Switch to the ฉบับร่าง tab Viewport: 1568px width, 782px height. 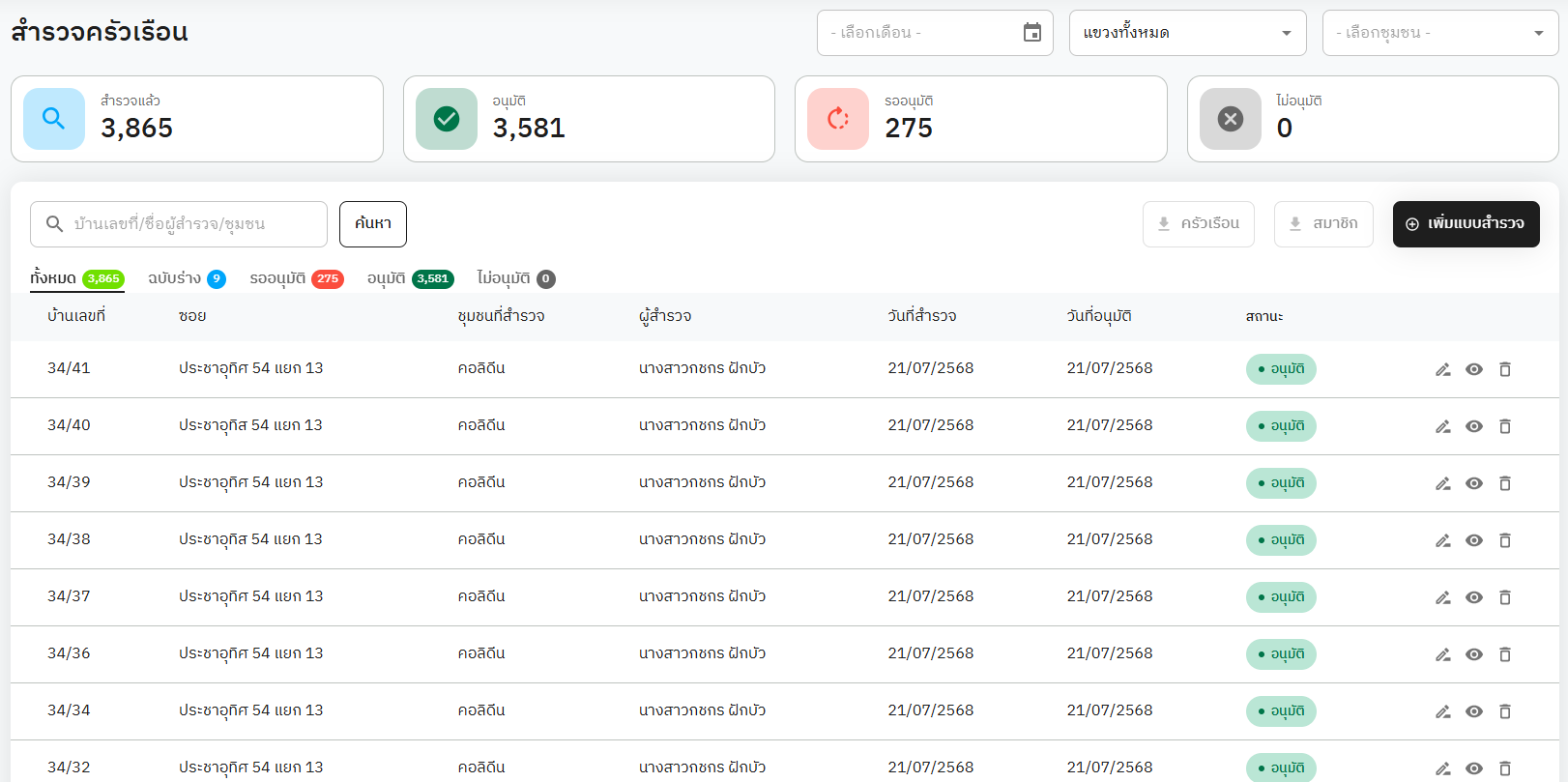point(187,278)
